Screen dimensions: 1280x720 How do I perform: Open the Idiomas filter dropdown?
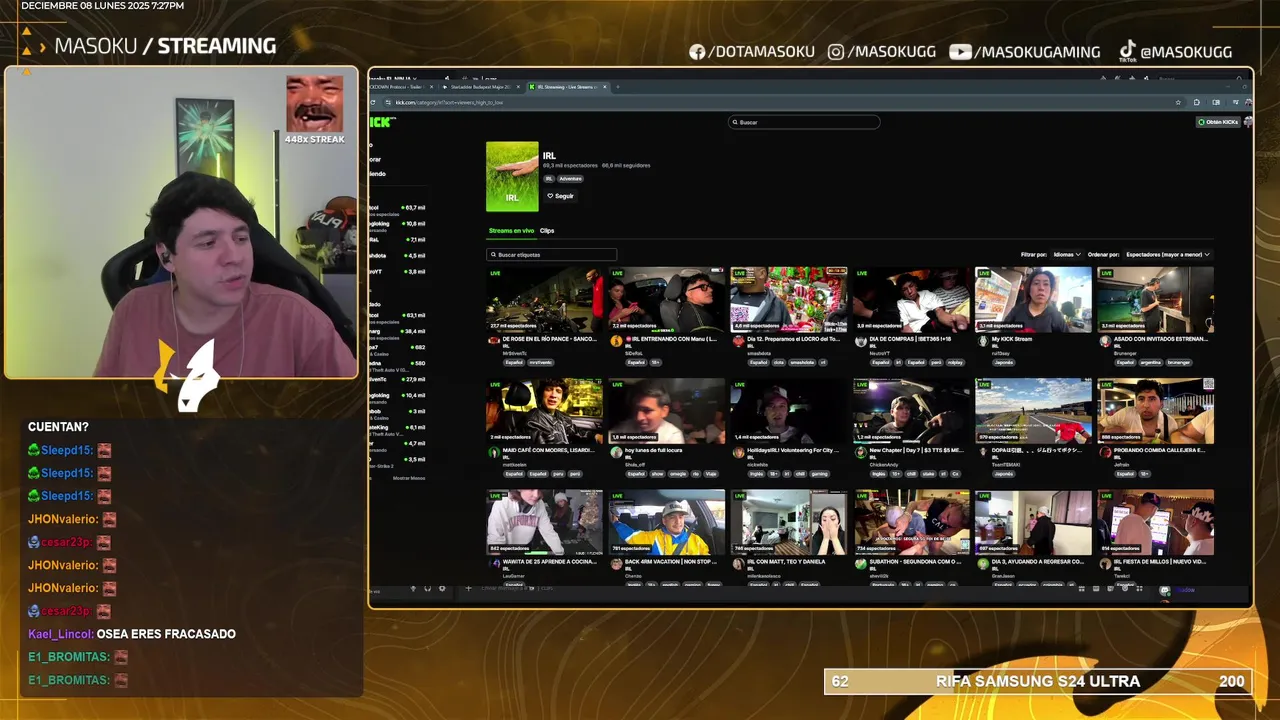(1066, 255)
